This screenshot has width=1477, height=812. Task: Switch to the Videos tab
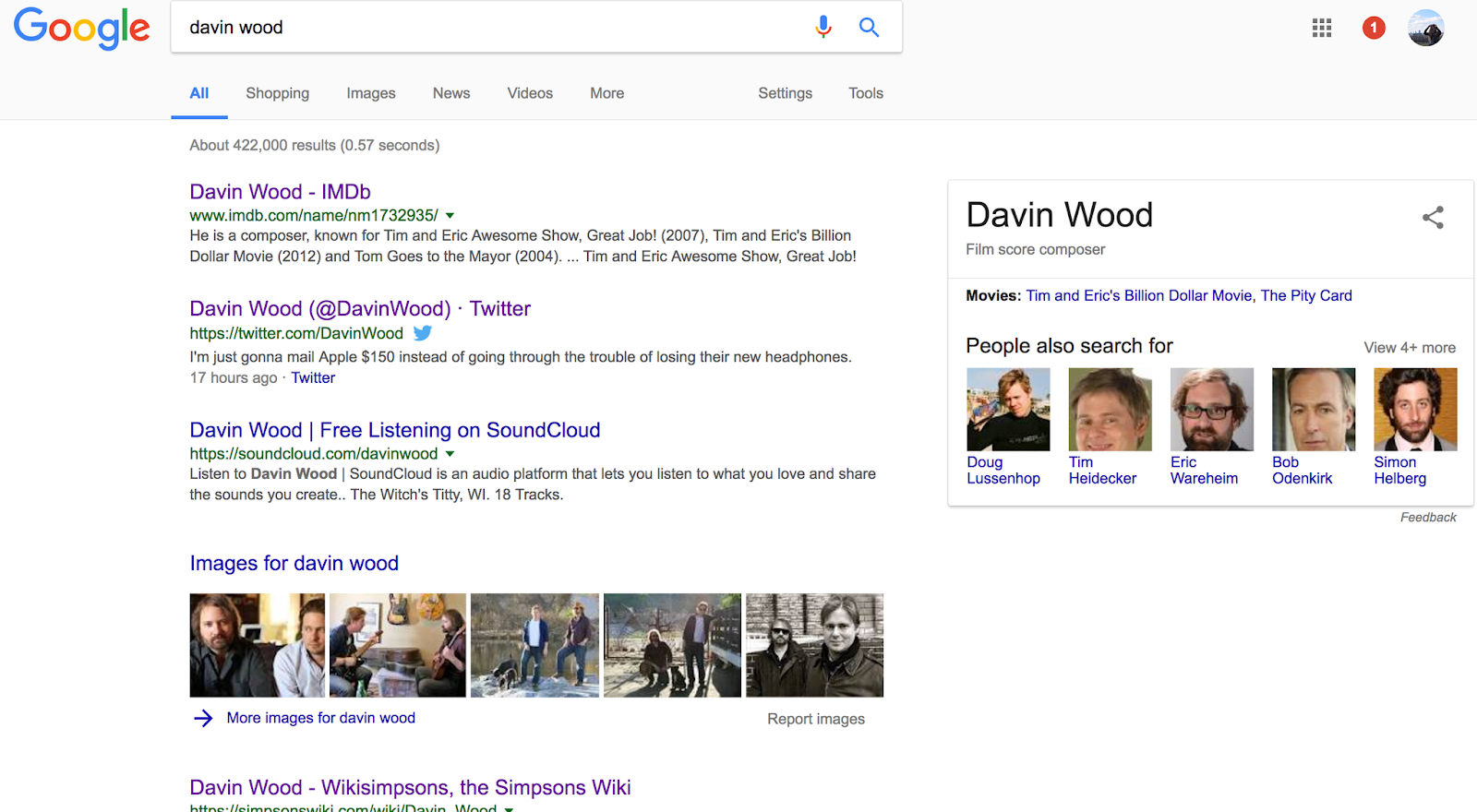click(x=530, y=93)
